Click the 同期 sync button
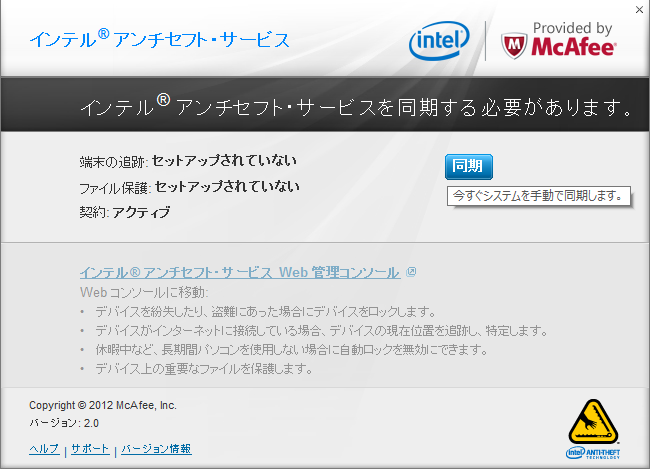Screen dimensions: 650x469 469,167
